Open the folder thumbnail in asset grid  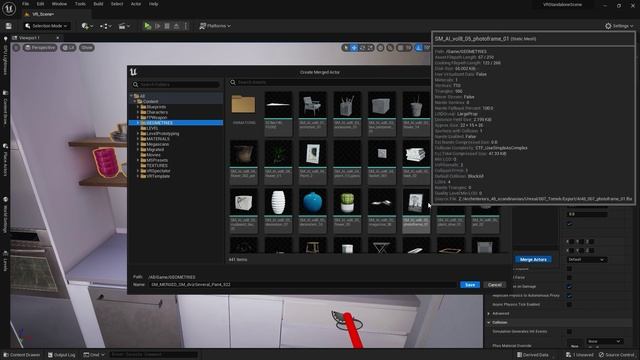[x=244, y=105]
